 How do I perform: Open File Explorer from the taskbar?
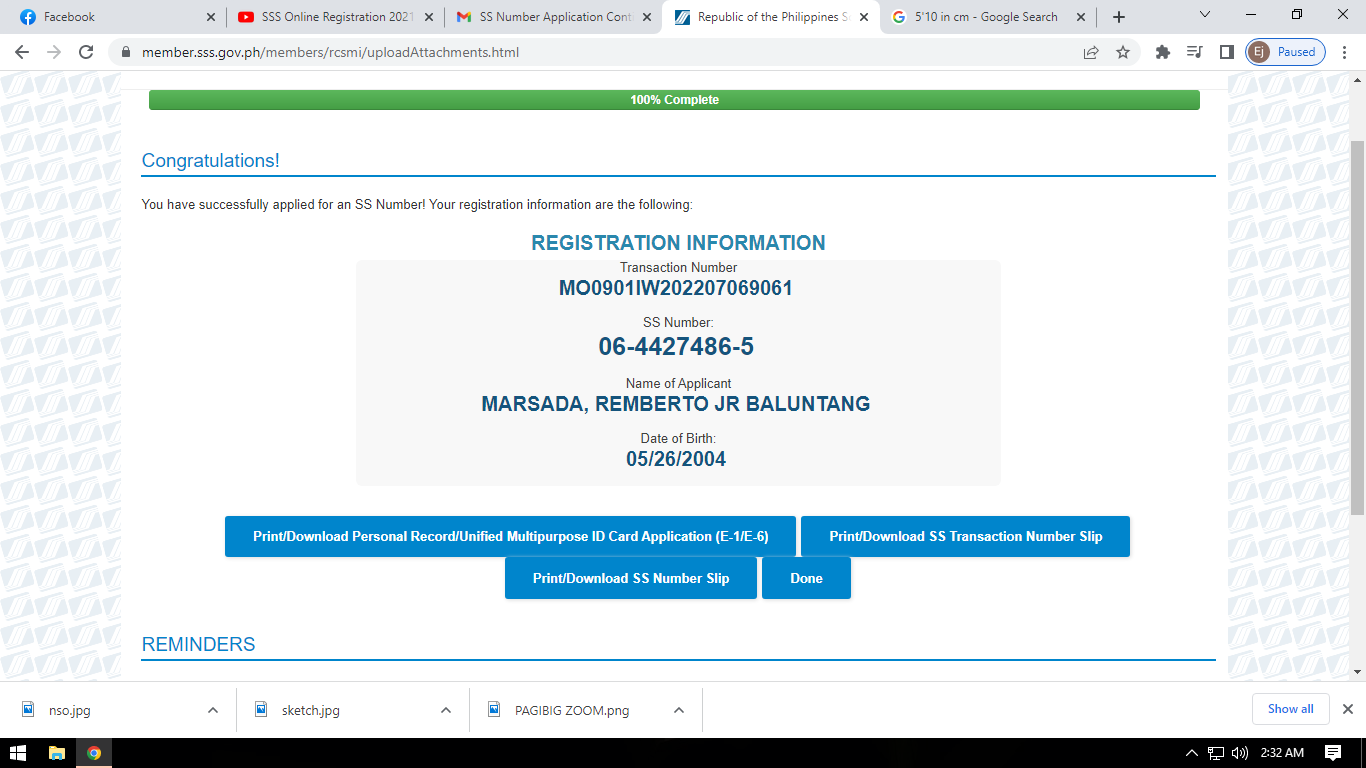click(57, 753)
